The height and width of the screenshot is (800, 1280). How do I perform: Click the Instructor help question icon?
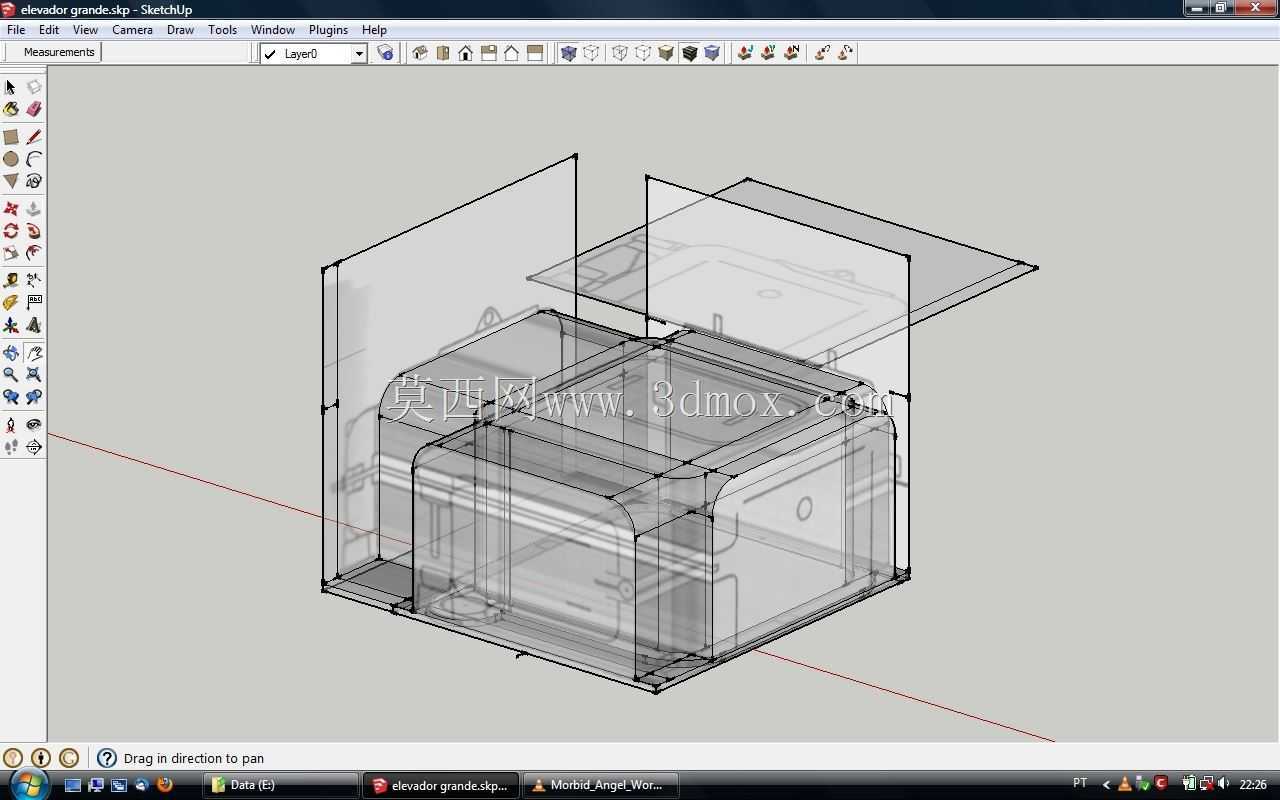(107, 758)
